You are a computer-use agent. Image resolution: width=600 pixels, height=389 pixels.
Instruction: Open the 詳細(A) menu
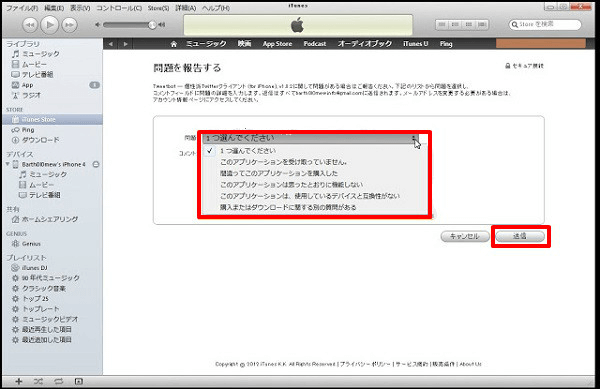click(x=186, y=8)
